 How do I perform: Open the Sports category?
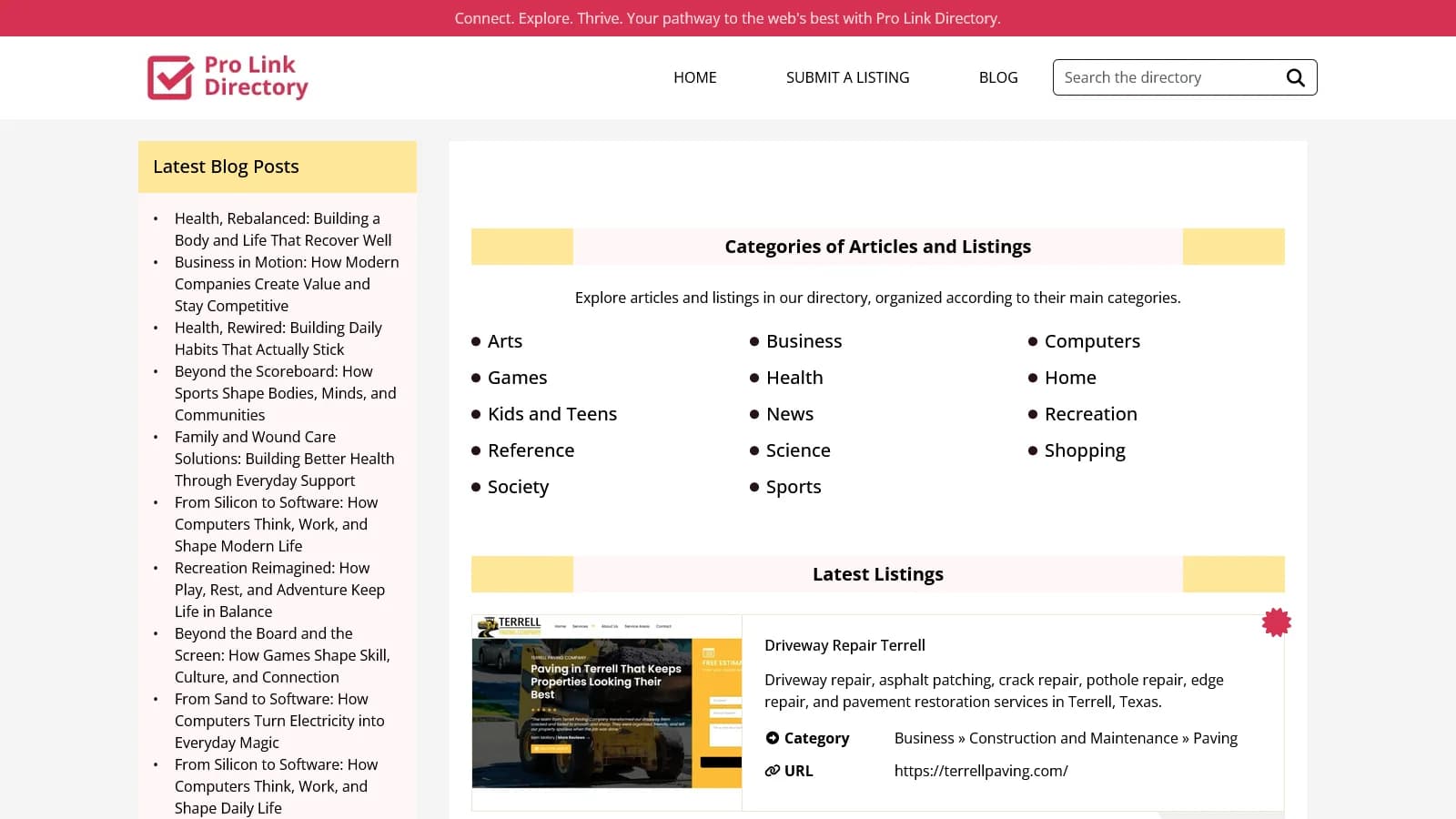[794, 487]
